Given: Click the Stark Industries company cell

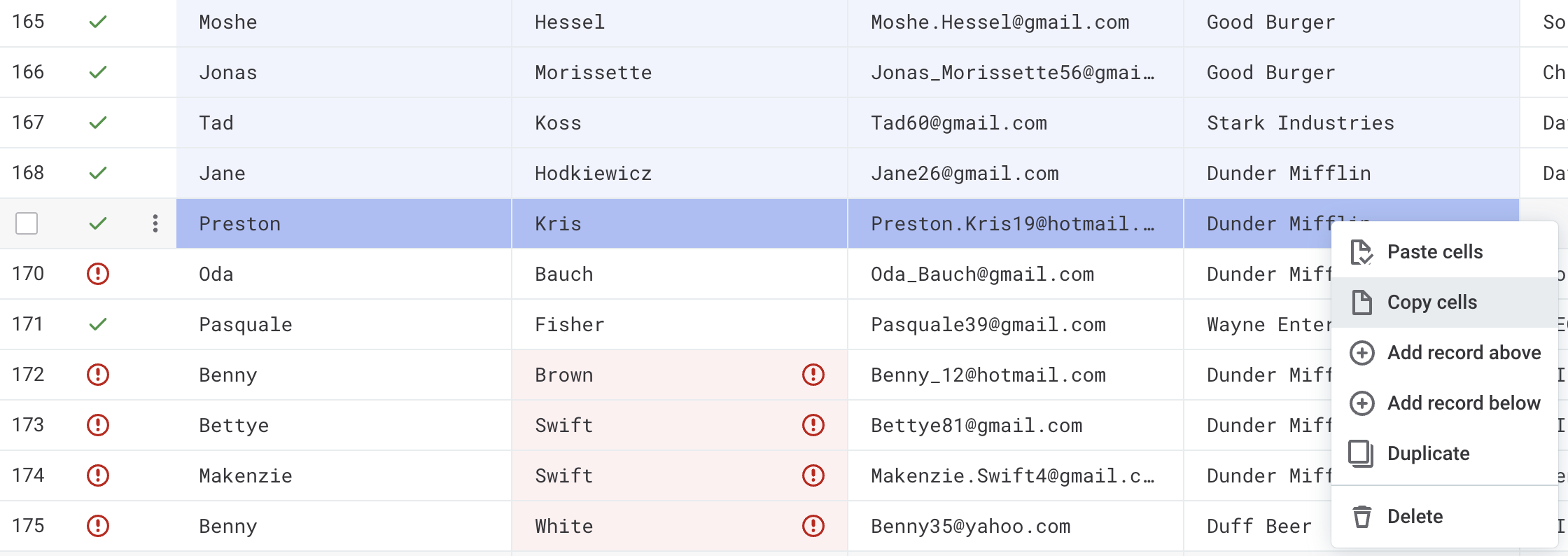Looking at the screenshot, I should coord(1351,123).
